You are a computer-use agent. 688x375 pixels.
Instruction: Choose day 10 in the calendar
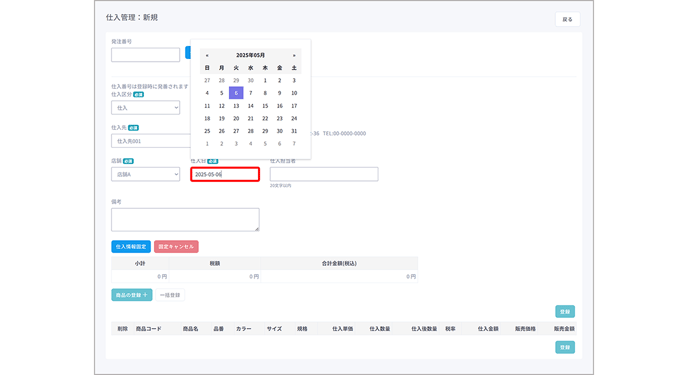(x=294, y=93)
